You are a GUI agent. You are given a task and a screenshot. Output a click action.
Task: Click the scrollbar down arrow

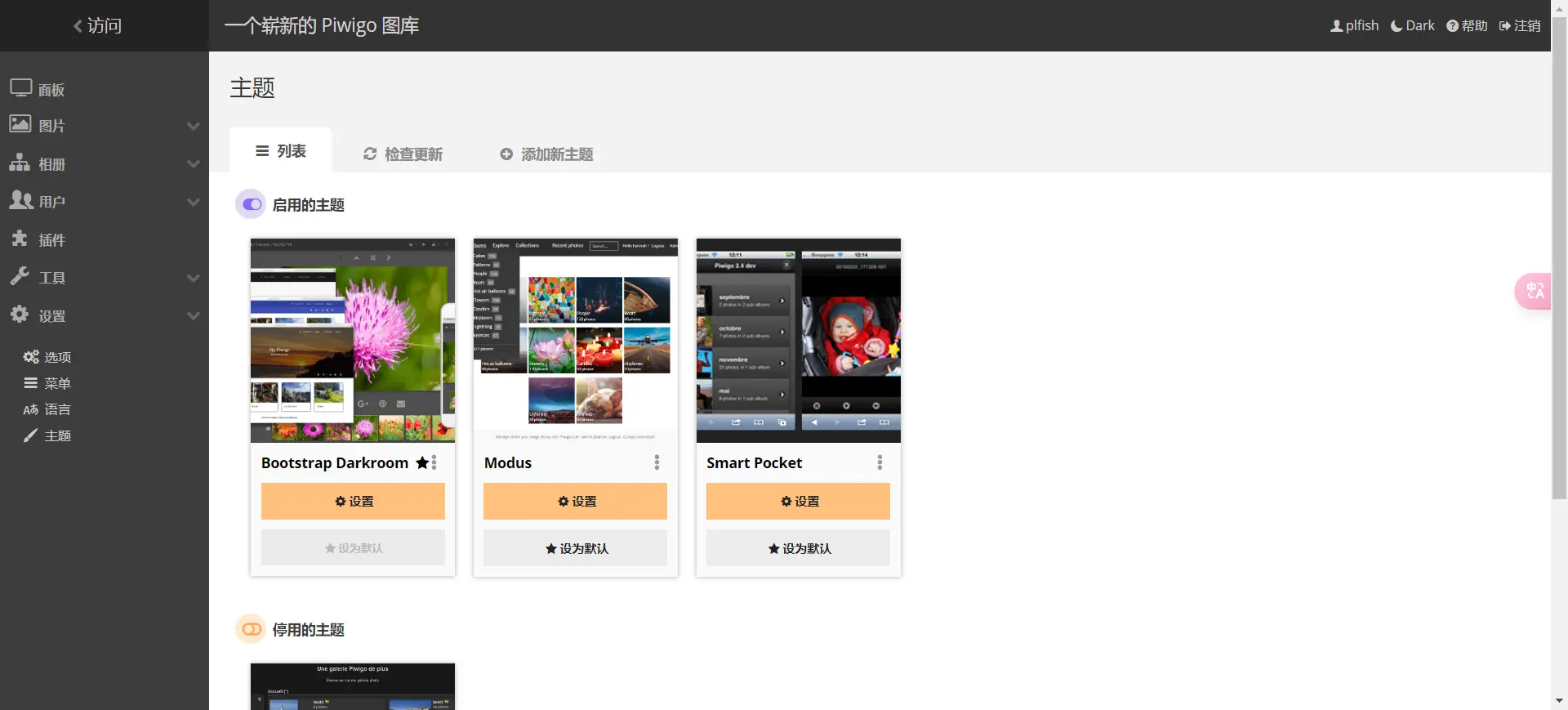coord(1560,701)
